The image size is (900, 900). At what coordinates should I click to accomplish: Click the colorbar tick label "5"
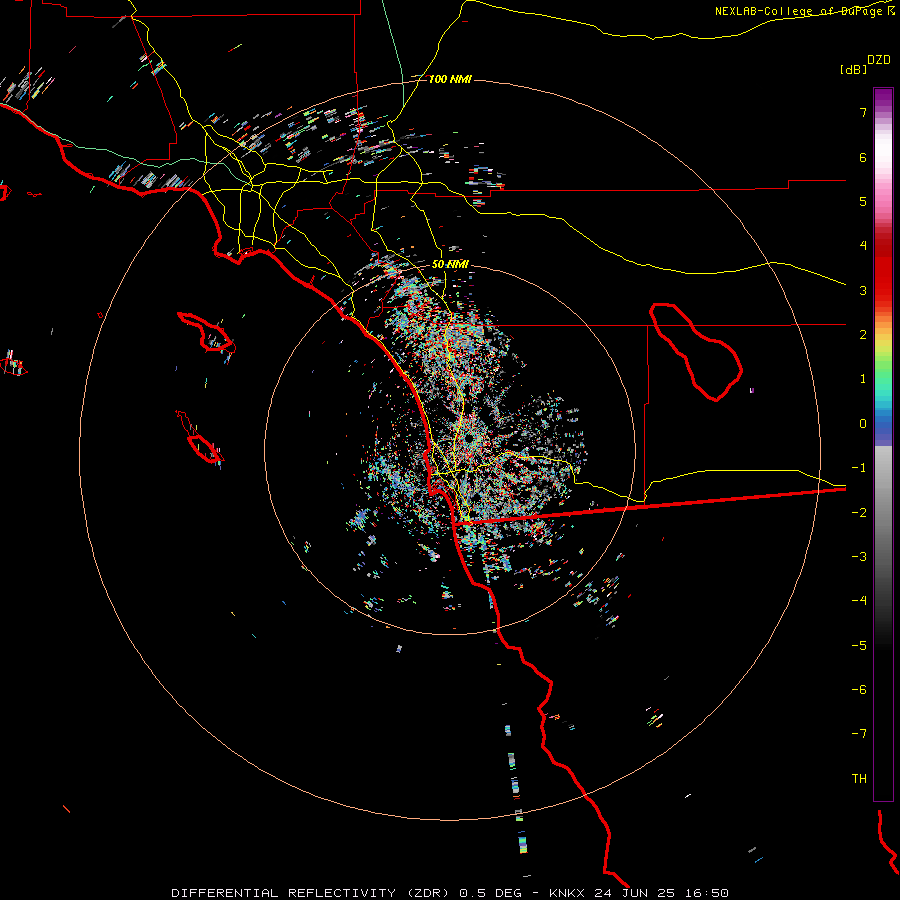[x=863, y=201]
